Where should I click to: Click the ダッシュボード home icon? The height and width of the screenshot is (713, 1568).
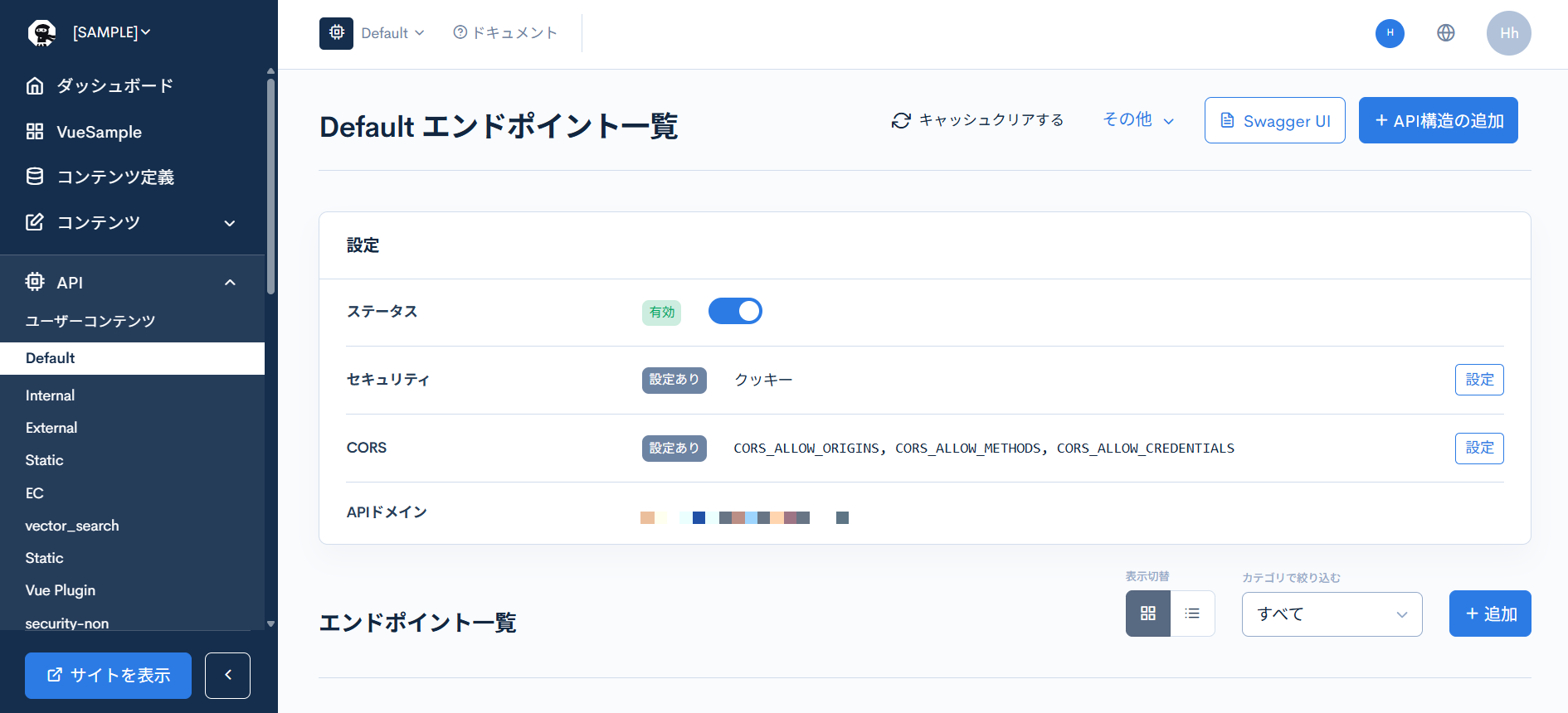35,85
